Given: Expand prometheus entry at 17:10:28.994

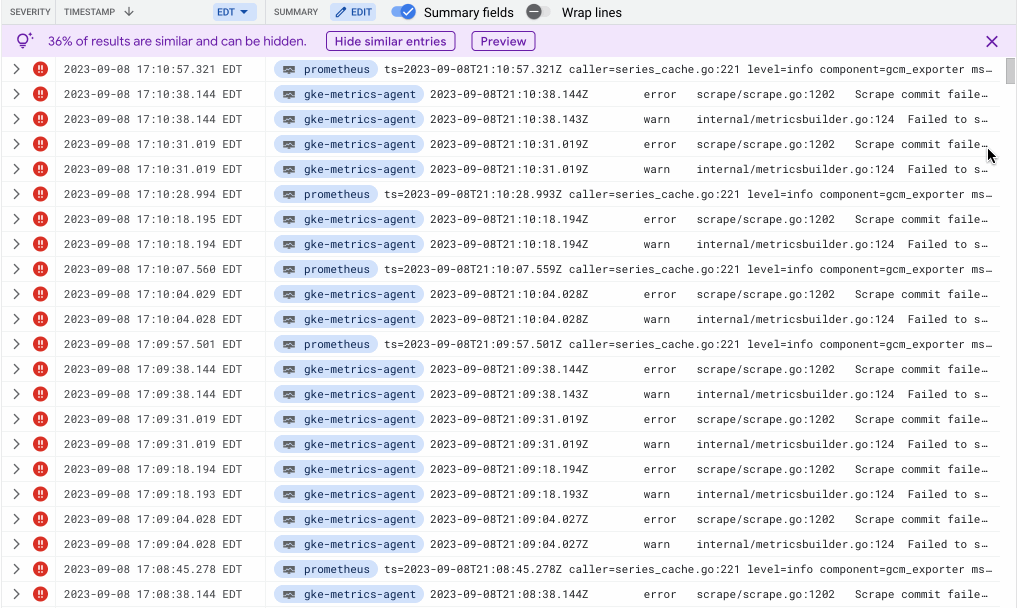Looking at the screenshot, I should click(17, 194).
